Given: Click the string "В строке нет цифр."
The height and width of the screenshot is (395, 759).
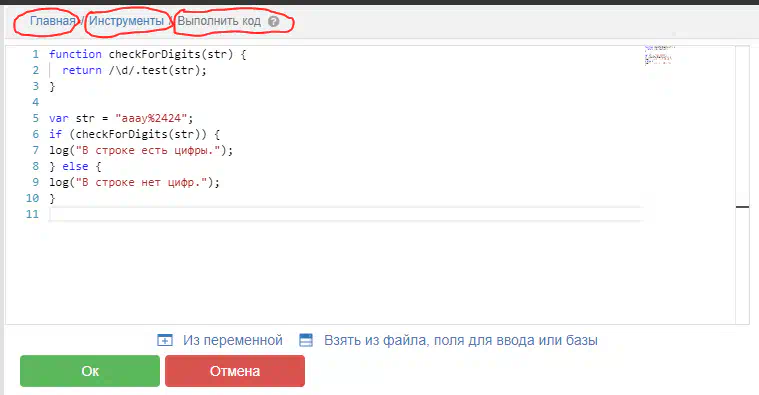Looking at the screenshot, I should pyautogui.click(x=141, y=182).
